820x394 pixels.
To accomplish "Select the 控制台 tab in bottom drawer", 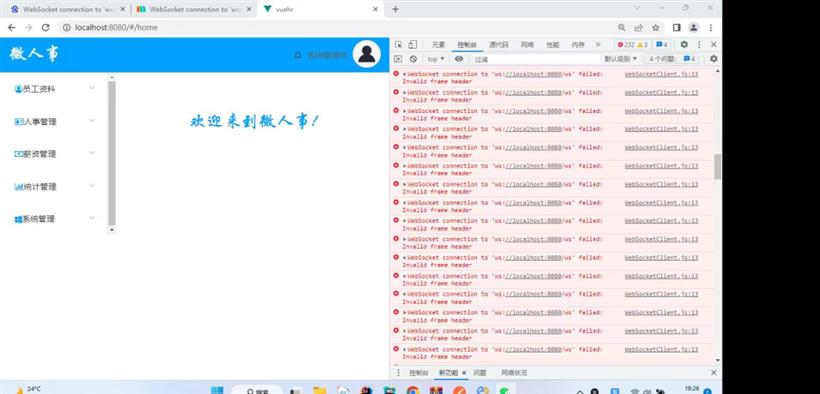I will [419, 373].
